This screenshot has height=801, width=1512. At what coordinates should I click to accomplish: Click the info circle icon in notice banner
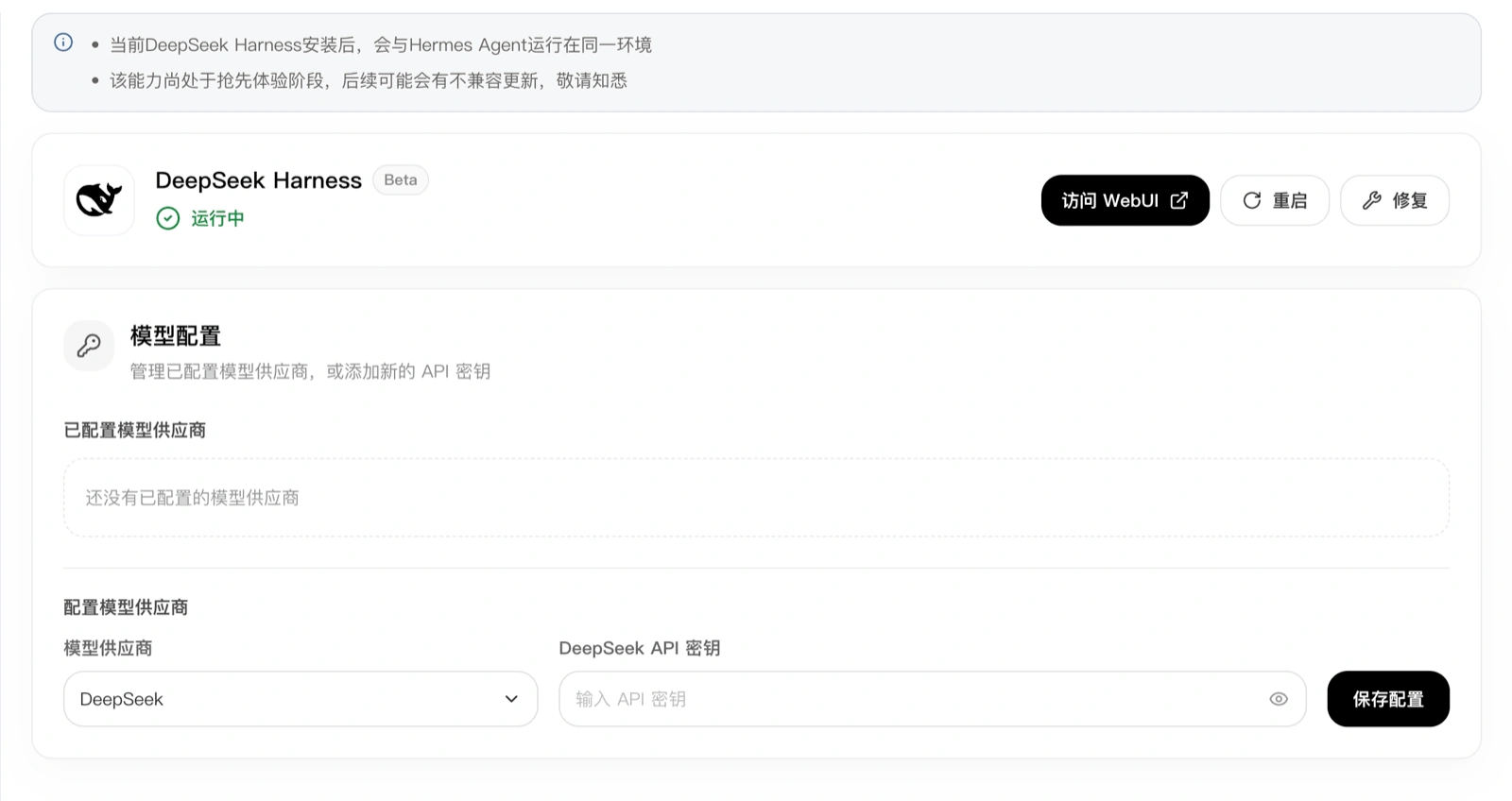tap(63, 43)
